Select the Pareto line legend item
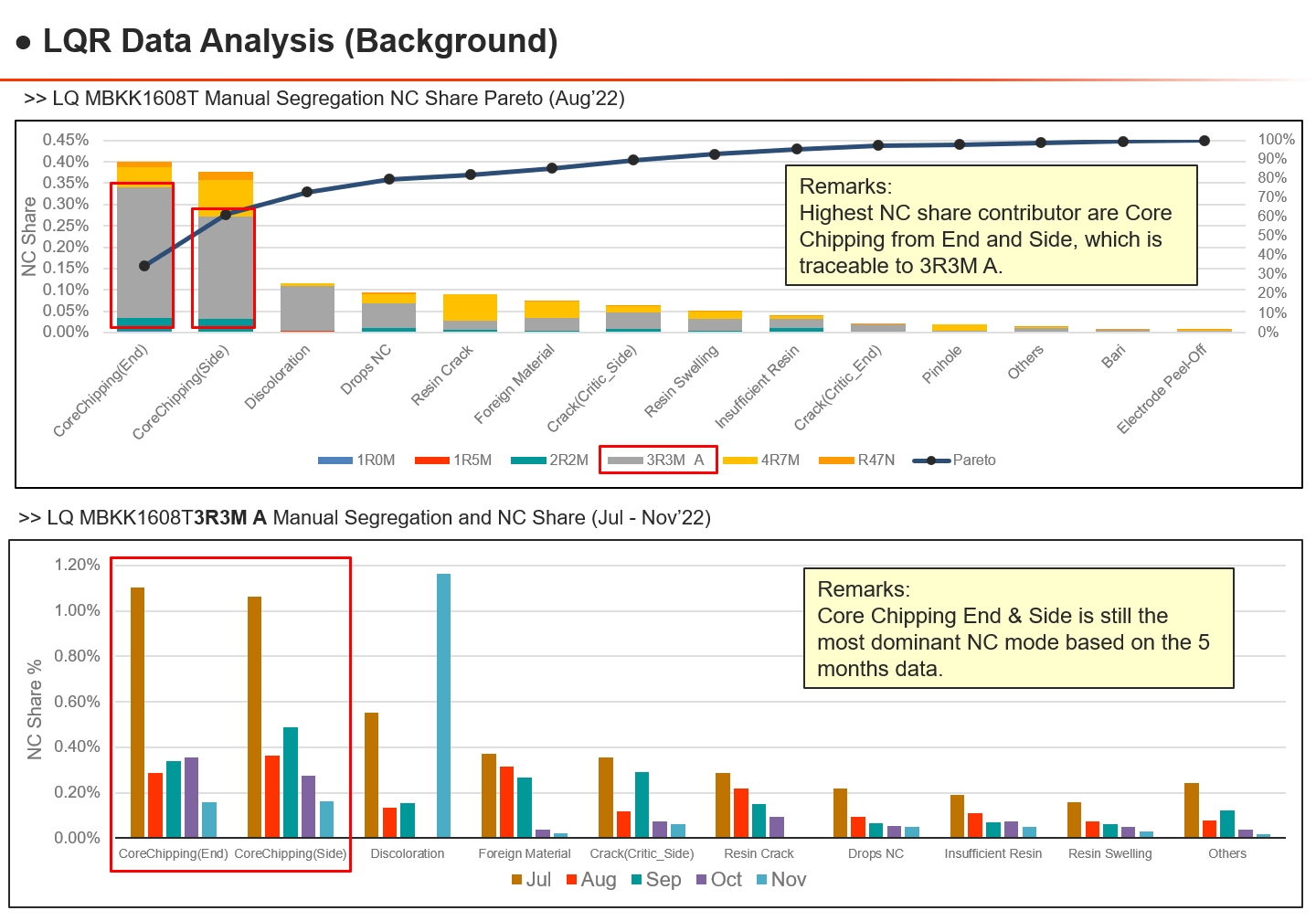Image resolution: width=1316 pixels, height=921 pixels. [954, 460]
